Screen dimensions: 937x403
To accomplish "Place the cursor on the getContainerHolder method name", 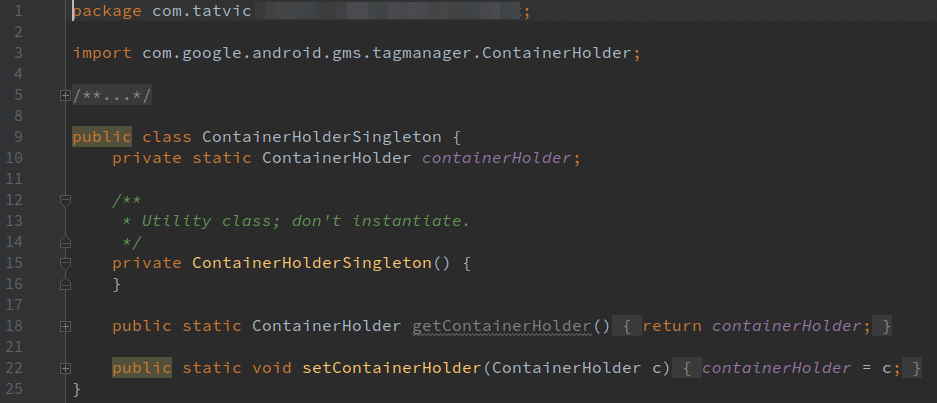I will point(502,326).
